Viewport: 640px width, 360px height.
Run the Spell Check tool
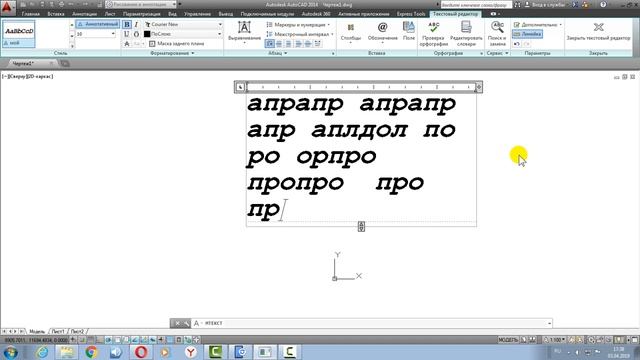[x=433, y=33]
